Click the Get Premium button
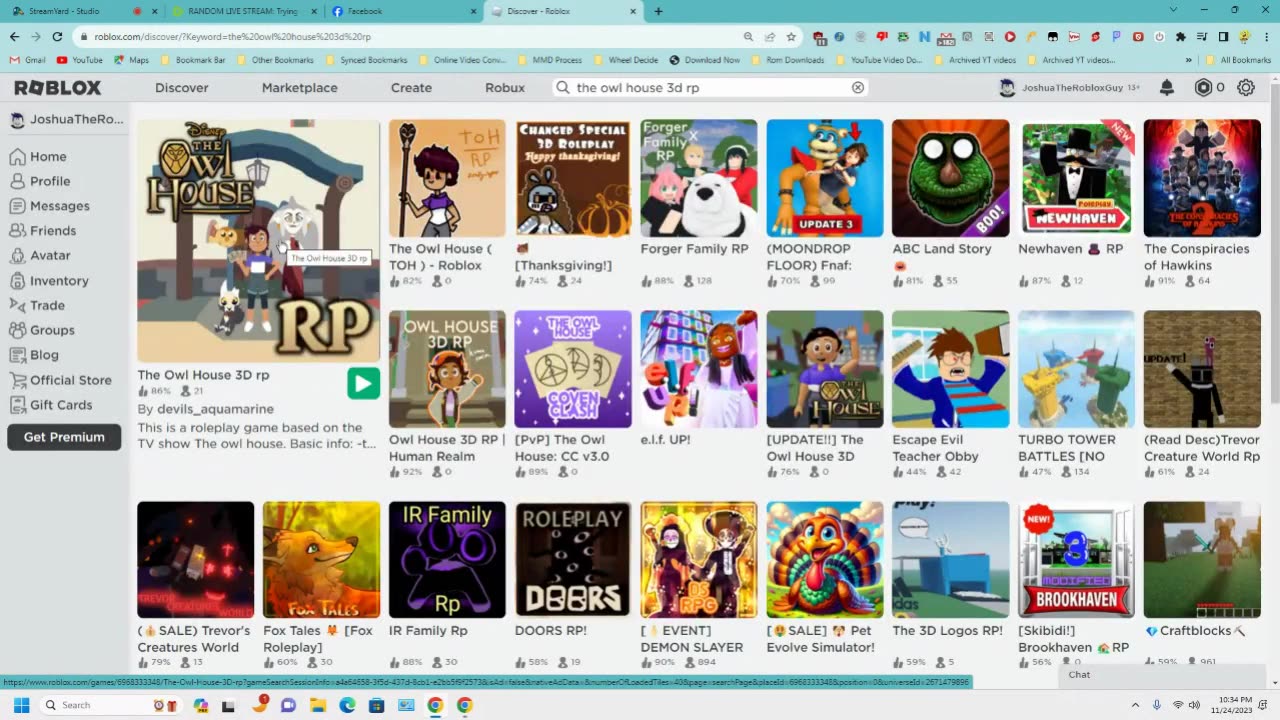Viewport: 1280px width, 720px height. click(64, 437)
